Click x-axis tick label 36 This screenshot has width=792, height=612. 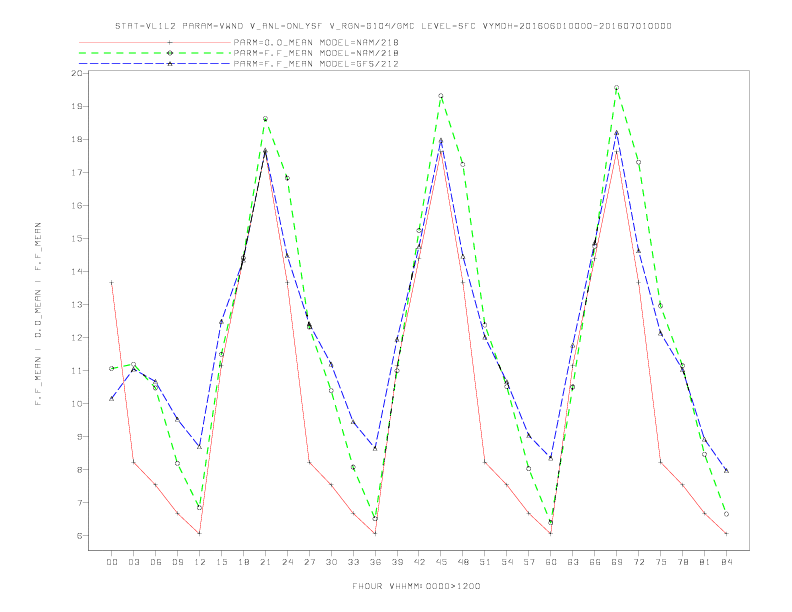pos(375,562)
